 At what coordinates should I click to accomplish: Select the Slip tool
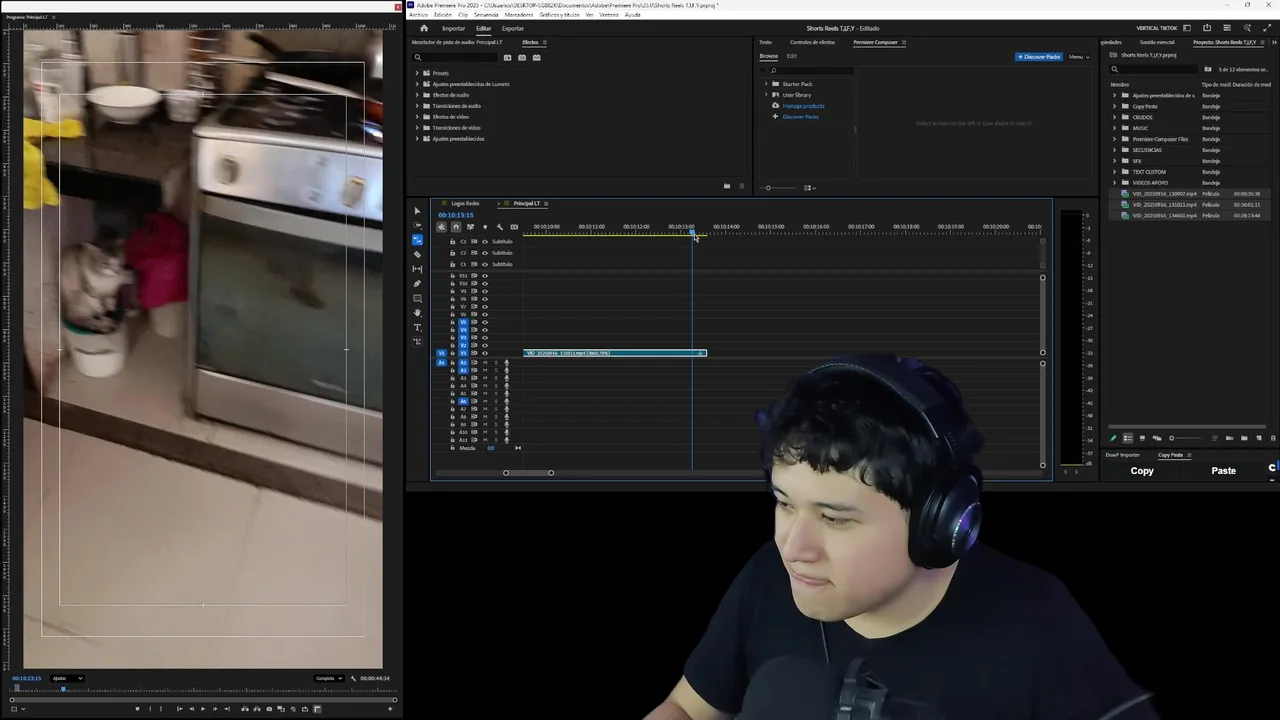pyautogui.click(x=418, y=269)
